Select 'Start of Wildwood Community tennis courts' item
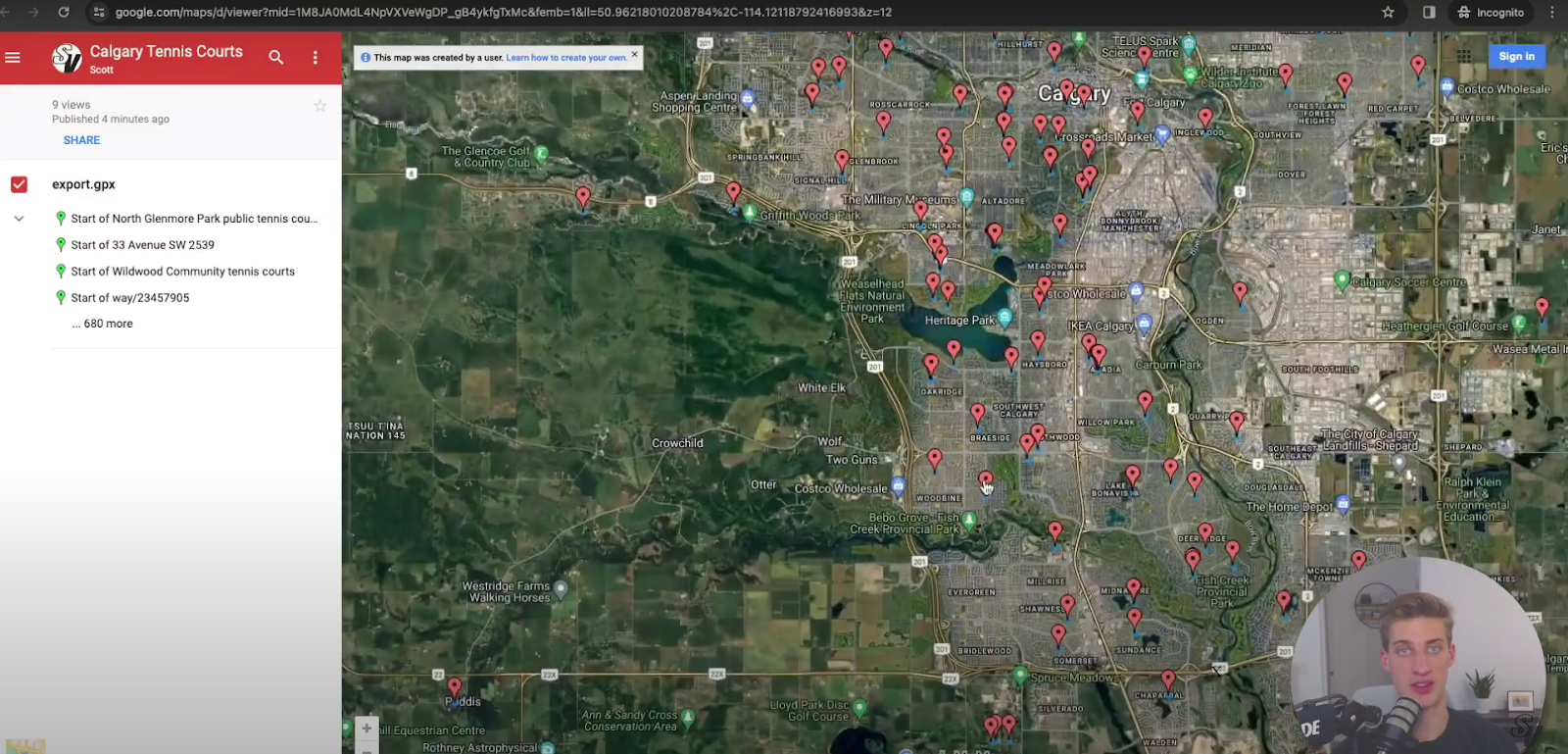 pos(182,272)
